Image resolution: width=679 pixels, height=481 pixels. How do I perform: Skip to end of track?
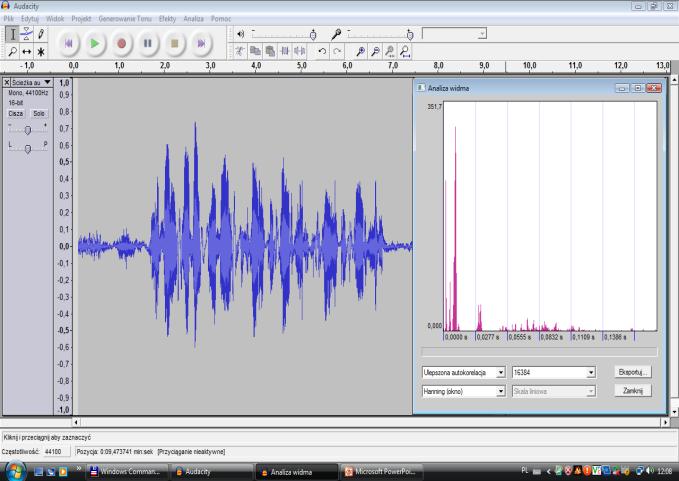point(201,43)
